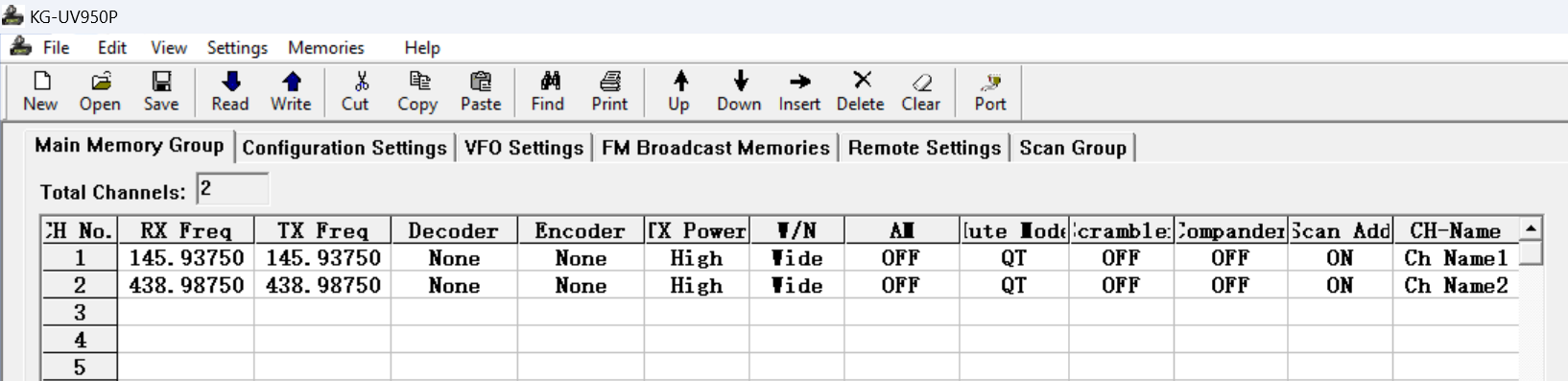Image resolution: width=1568 pixels, height=381 pixels.
Task: Read from radio with the Read icon
Action: [230, 92]
